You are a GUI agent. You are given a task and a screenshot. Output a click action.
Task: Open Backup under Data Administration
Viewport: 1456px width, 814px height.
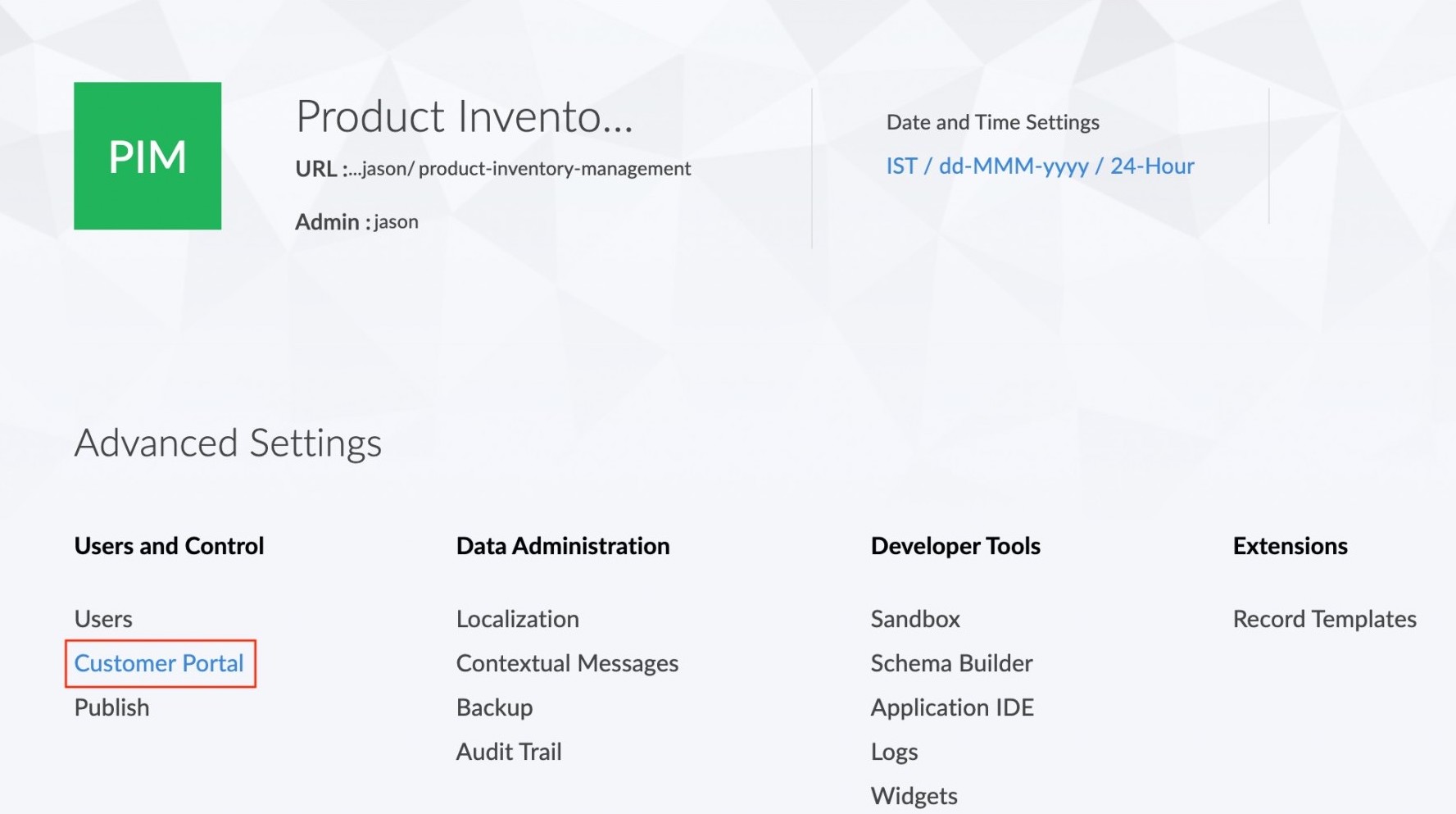[x=494, y=707]
